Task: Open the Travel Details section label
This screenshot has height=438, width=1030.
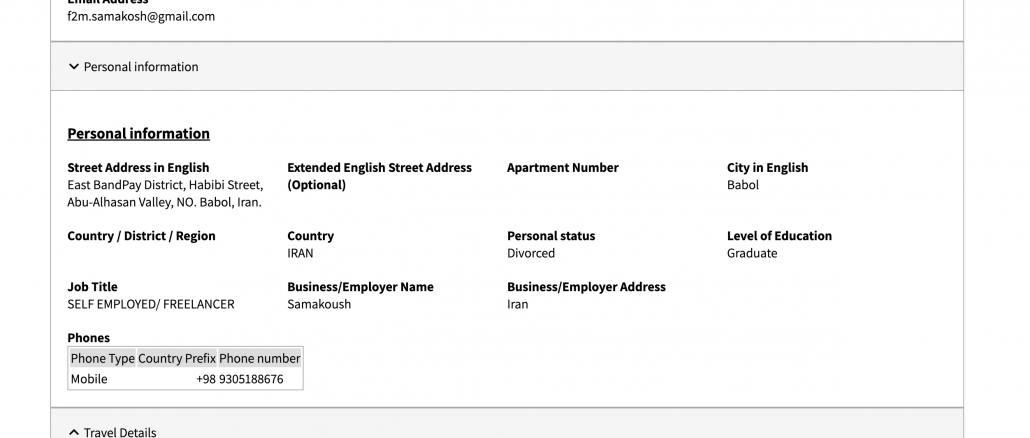Action: [120, 432]
